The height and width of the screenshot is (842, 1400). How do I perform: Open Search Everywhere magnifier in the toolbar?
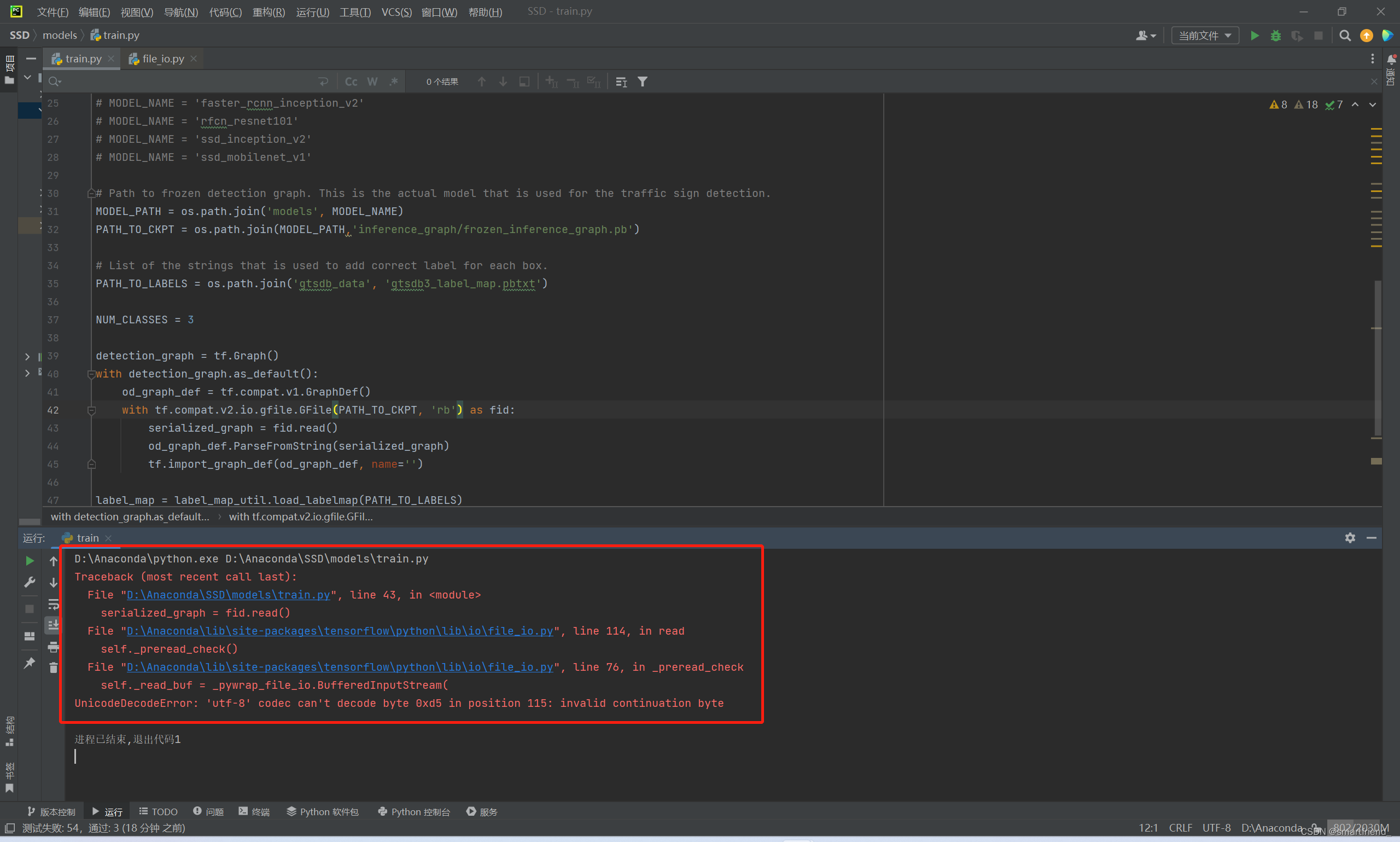click(x=1344, y=36)
